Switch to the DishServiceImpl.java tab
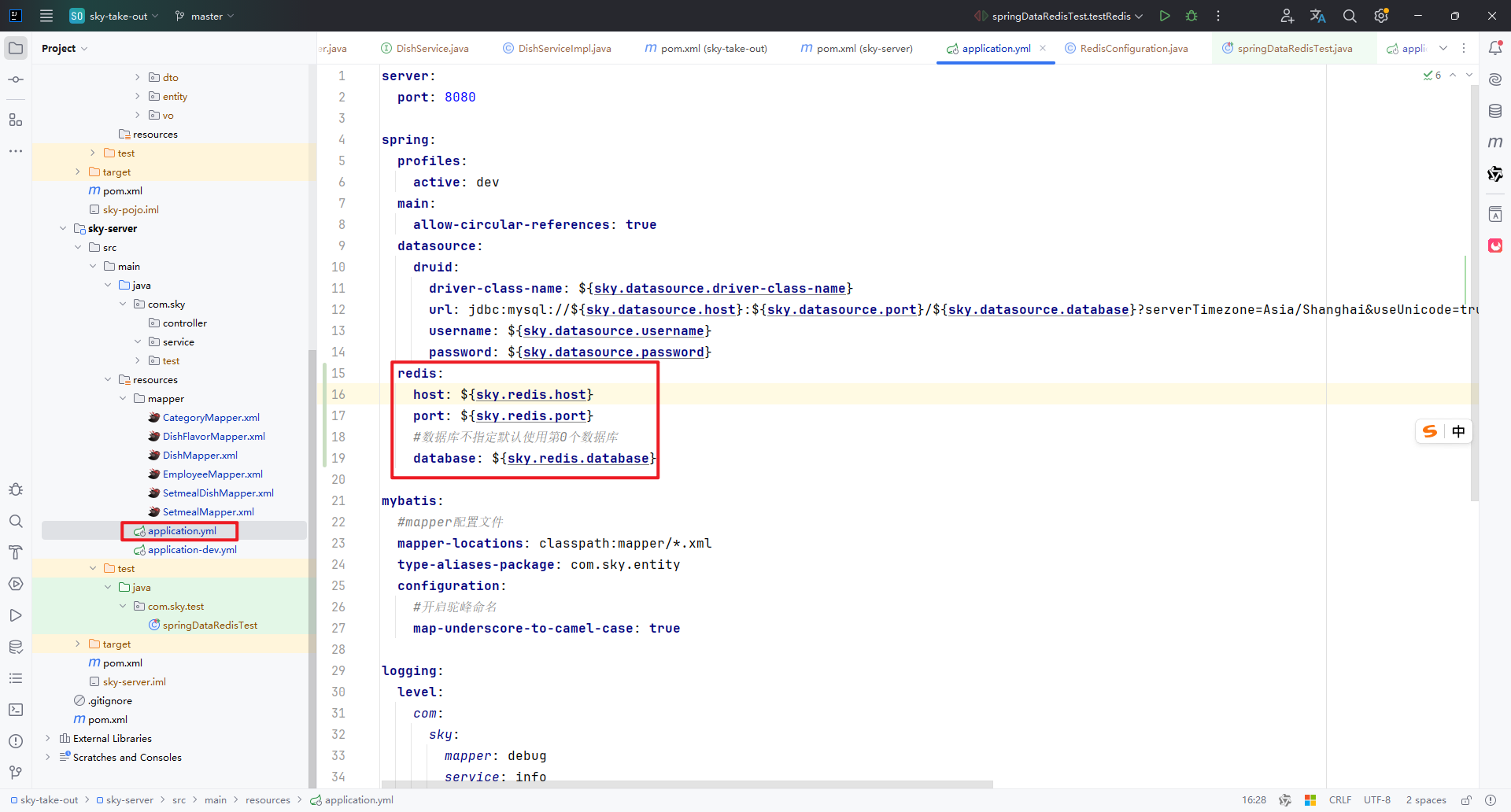The image size is (1511, 812). click(x=563, y=48)
